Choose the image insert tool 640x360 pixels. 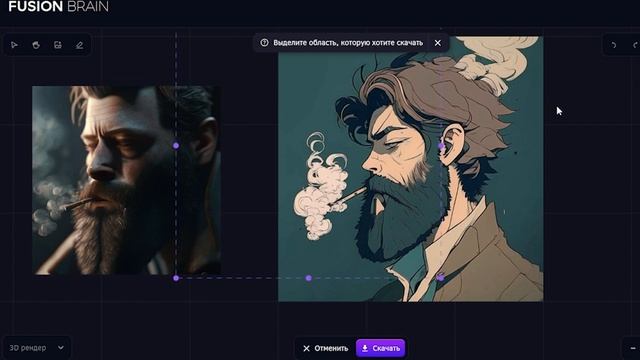point(58,45)
